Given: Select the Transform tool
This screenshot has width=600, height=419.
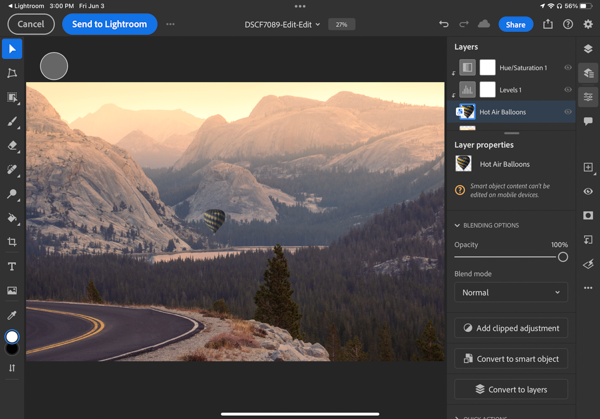Looking at the screenshot, I should [x=12, y=73].
